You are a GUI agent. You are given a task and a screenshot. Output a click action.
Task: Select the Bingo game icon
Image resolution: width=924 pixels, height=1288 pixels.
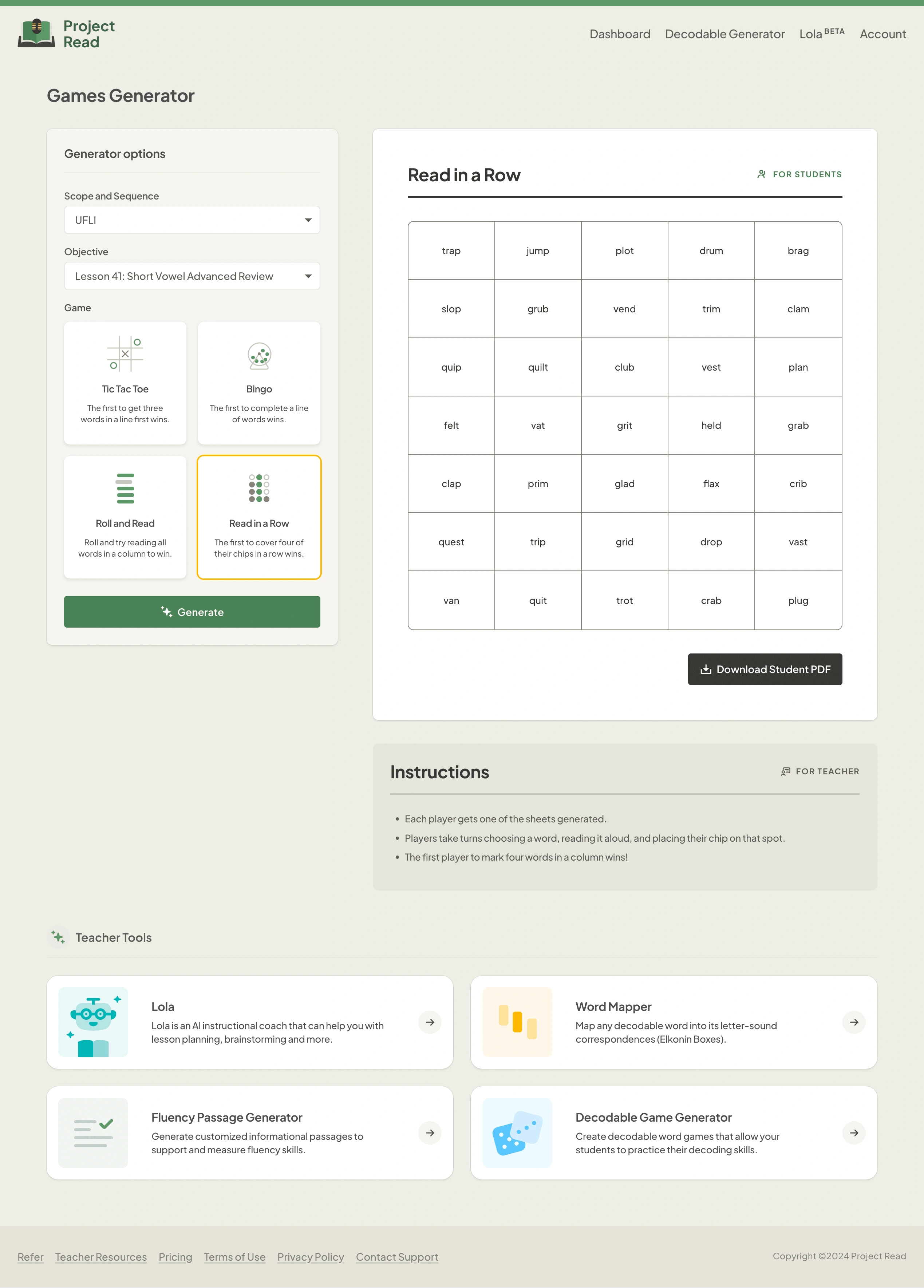[259, 355]
